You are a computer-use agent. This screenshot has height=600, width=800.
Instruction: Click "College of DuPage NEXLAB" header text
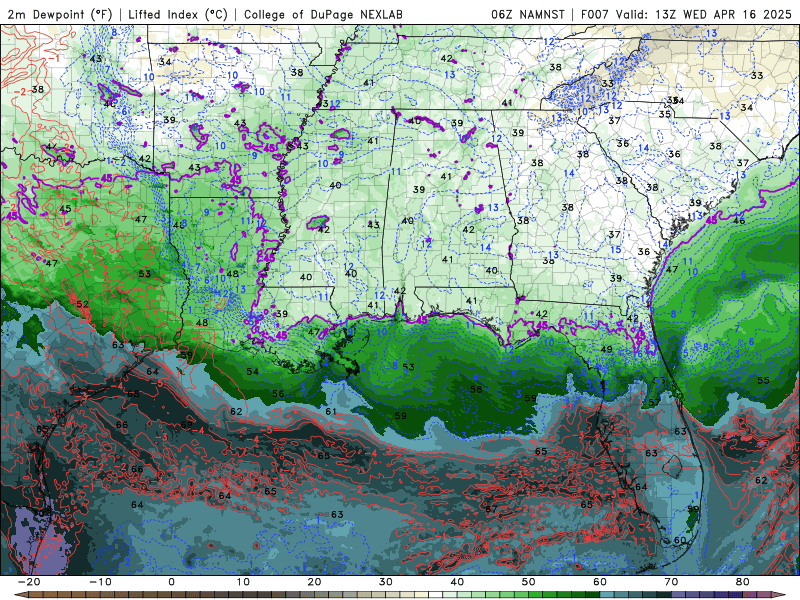click(323, 14)
